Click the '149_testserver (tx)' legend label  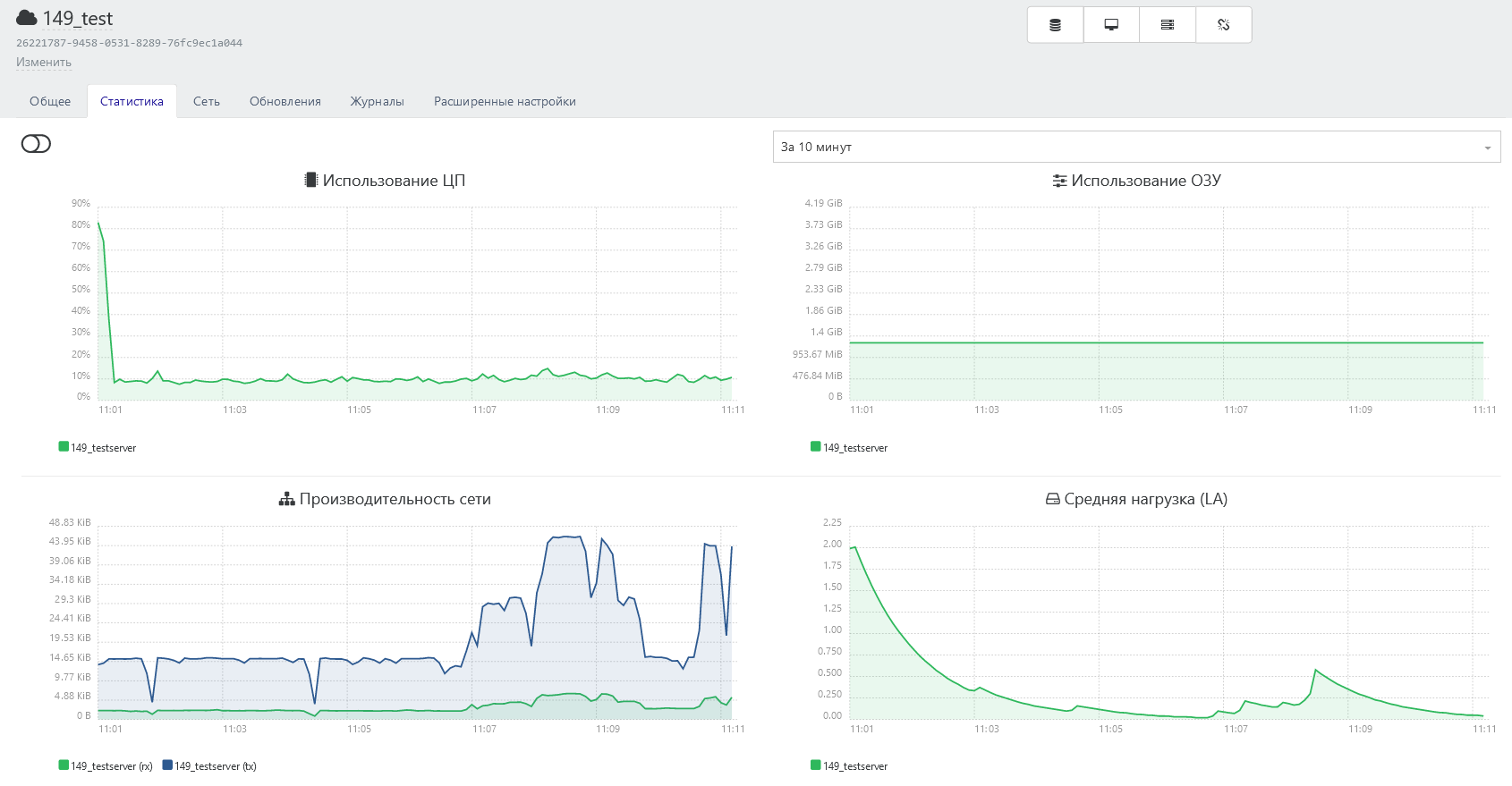coord(216,766)
